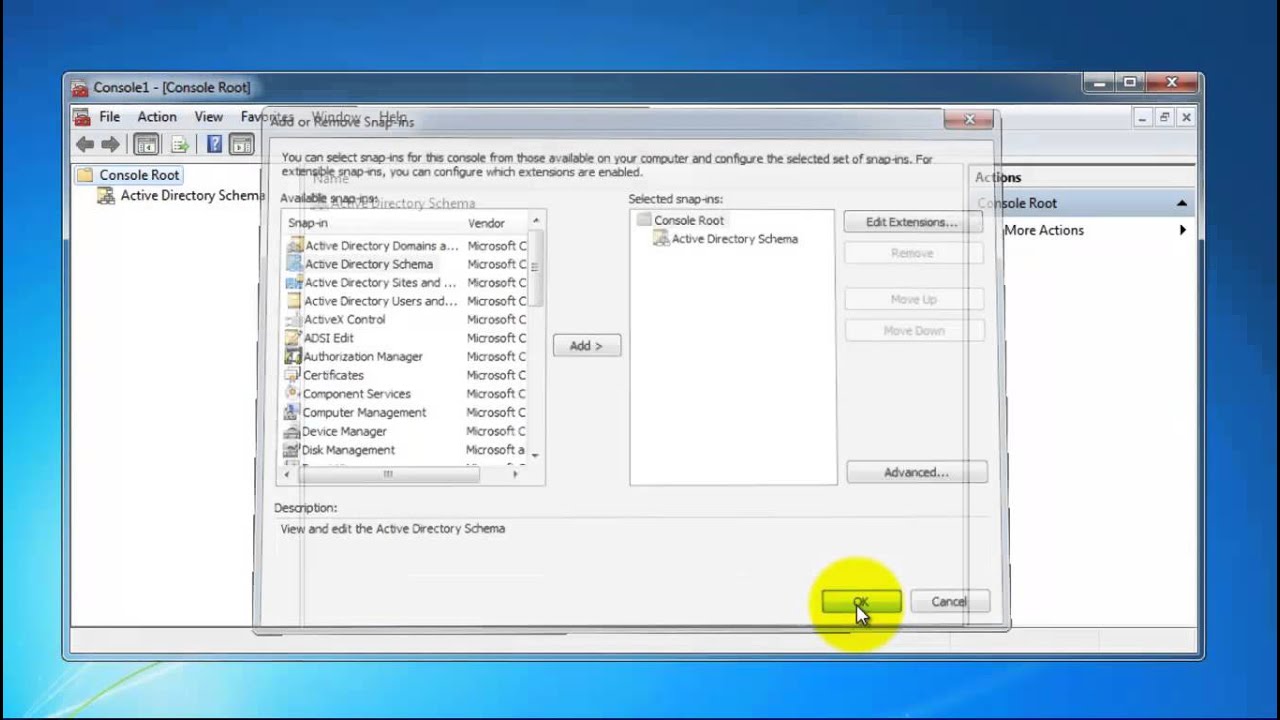Select the 'Authorization Manager' row text
1280x720 pixels.
coord(363,357)
